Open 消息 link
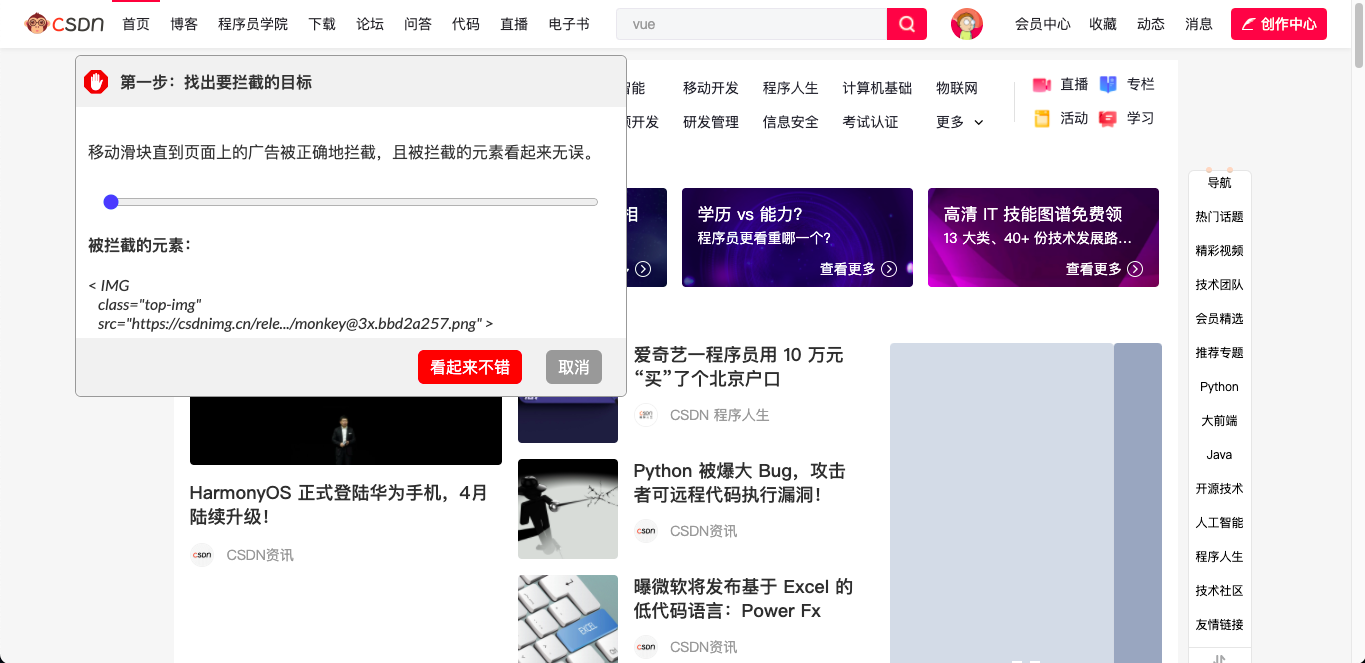This screenshot has width=1365, height=663. tap(1199, 24)
